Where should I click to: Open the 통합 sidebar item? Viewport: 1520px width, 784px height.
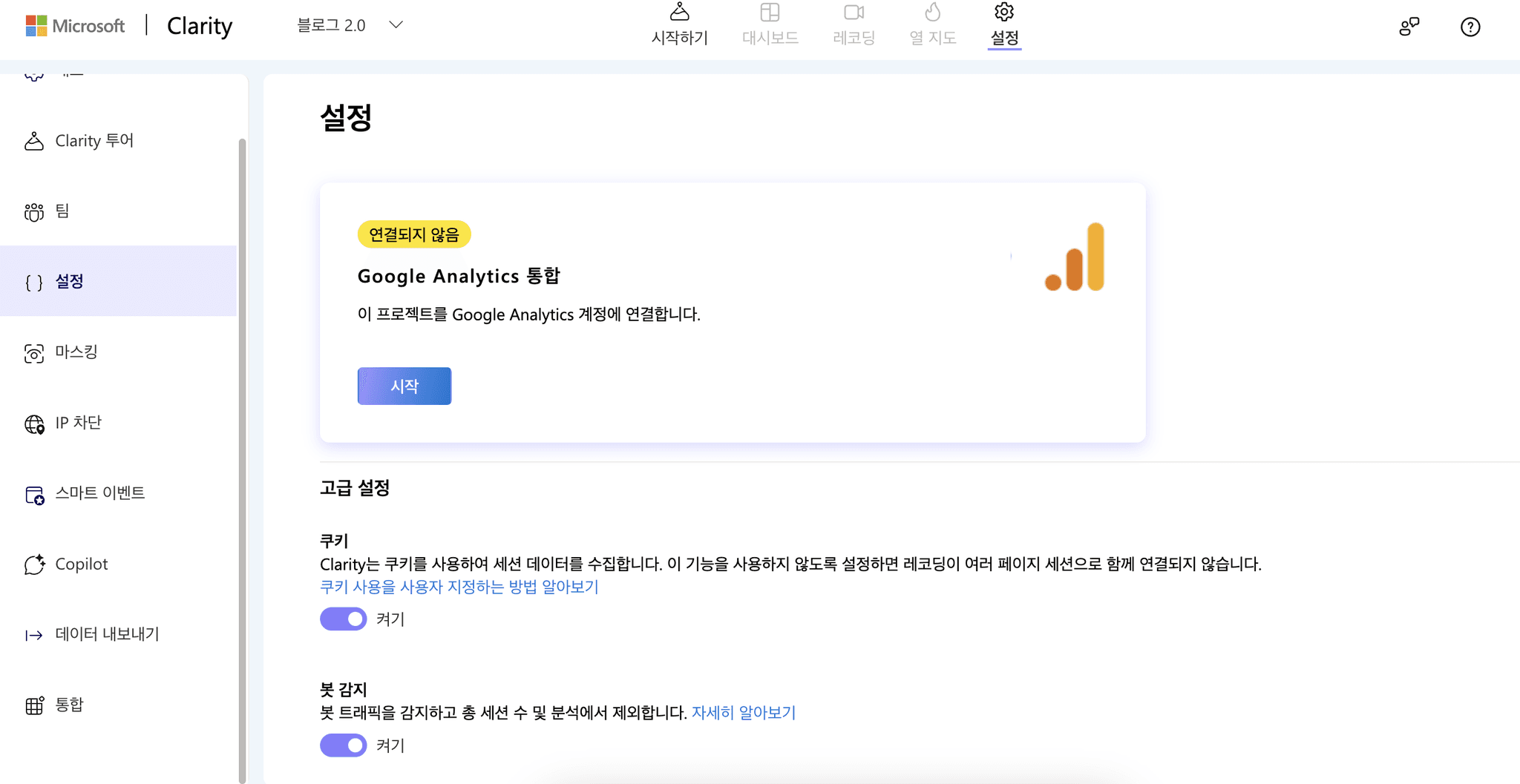[119, 705]
